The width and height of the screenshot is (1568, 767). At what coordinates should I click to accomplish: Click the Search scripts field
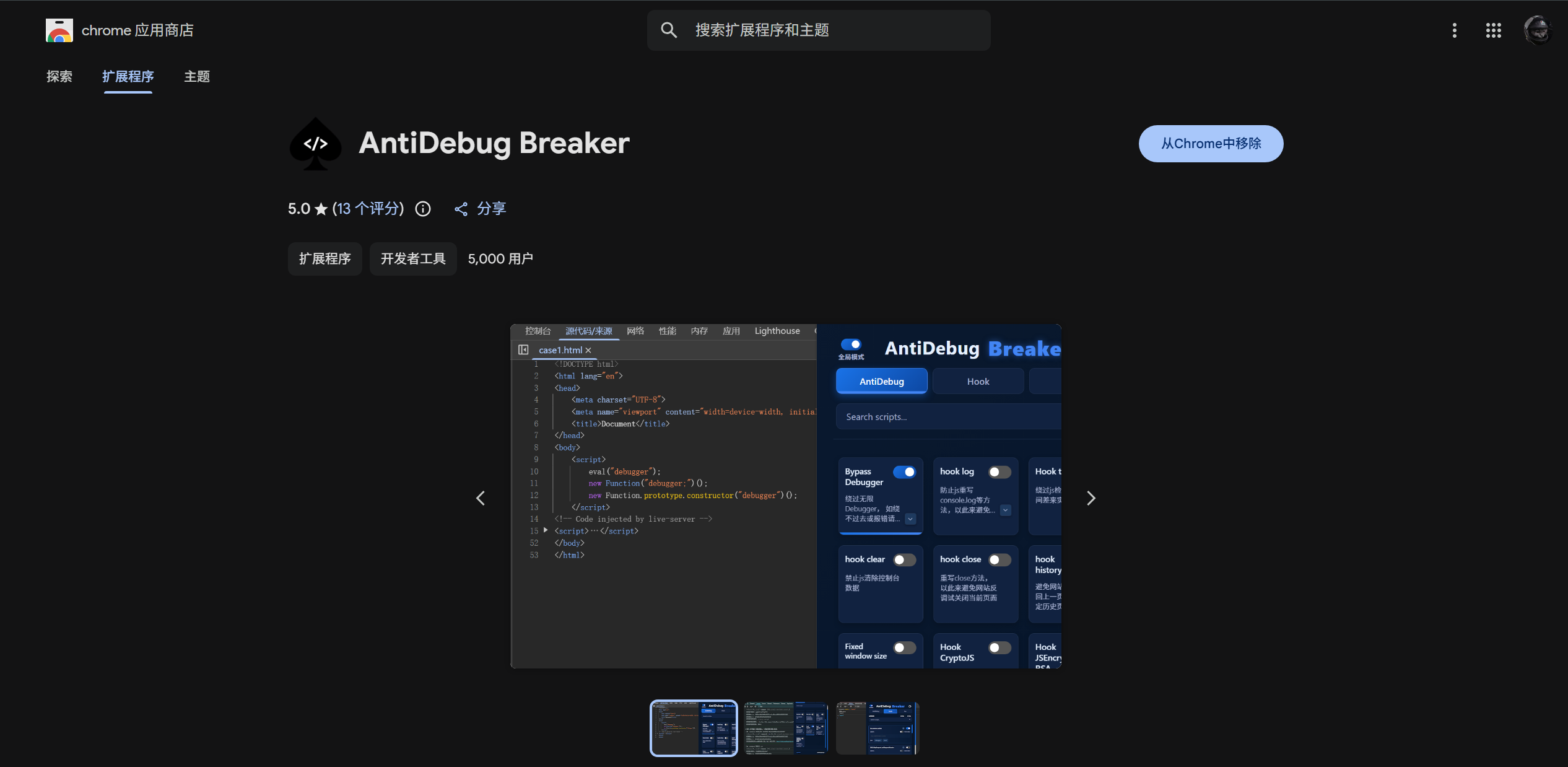949,417
